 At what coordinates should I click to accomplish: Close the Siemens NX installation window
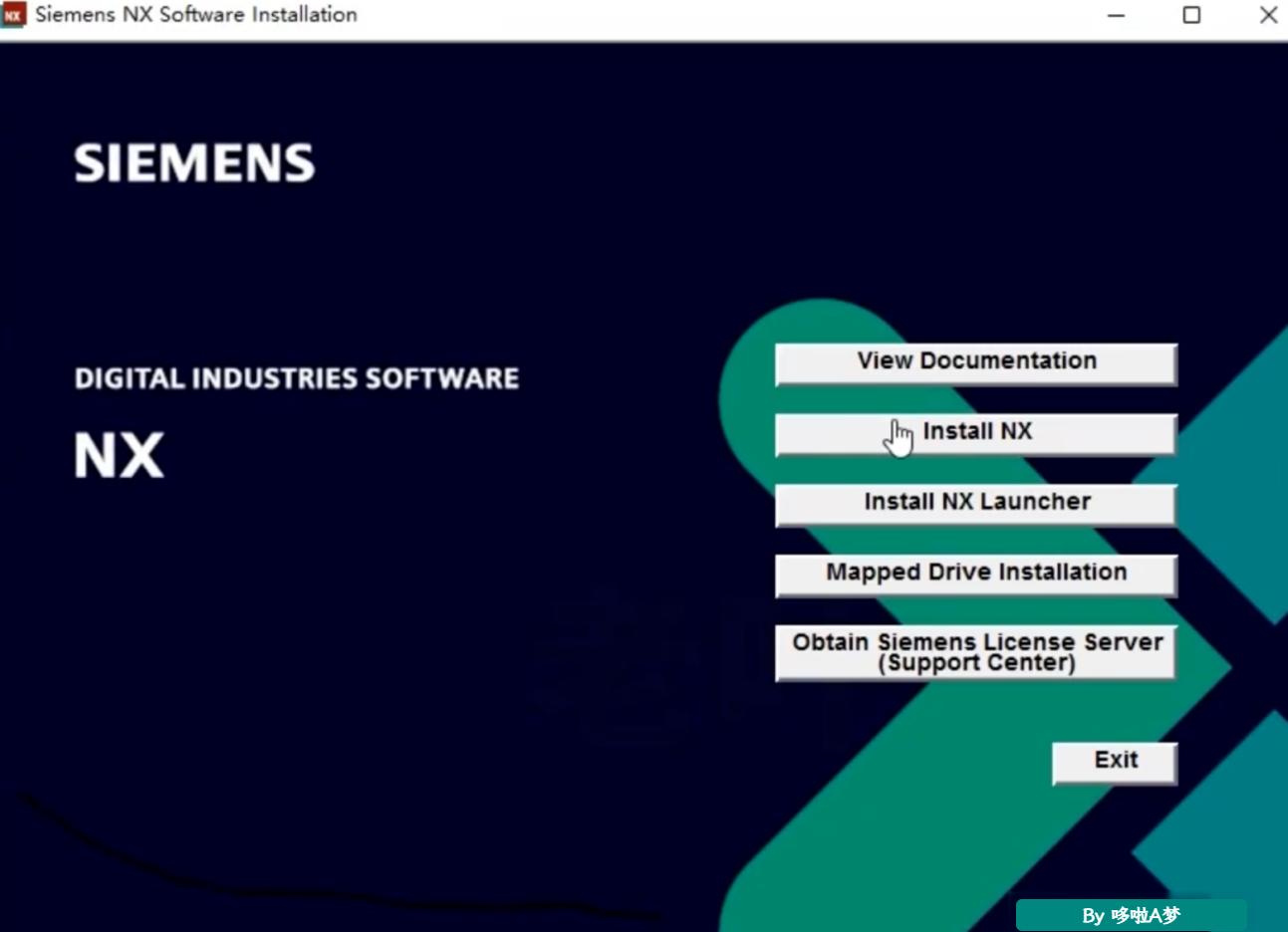click(1267, 15)
